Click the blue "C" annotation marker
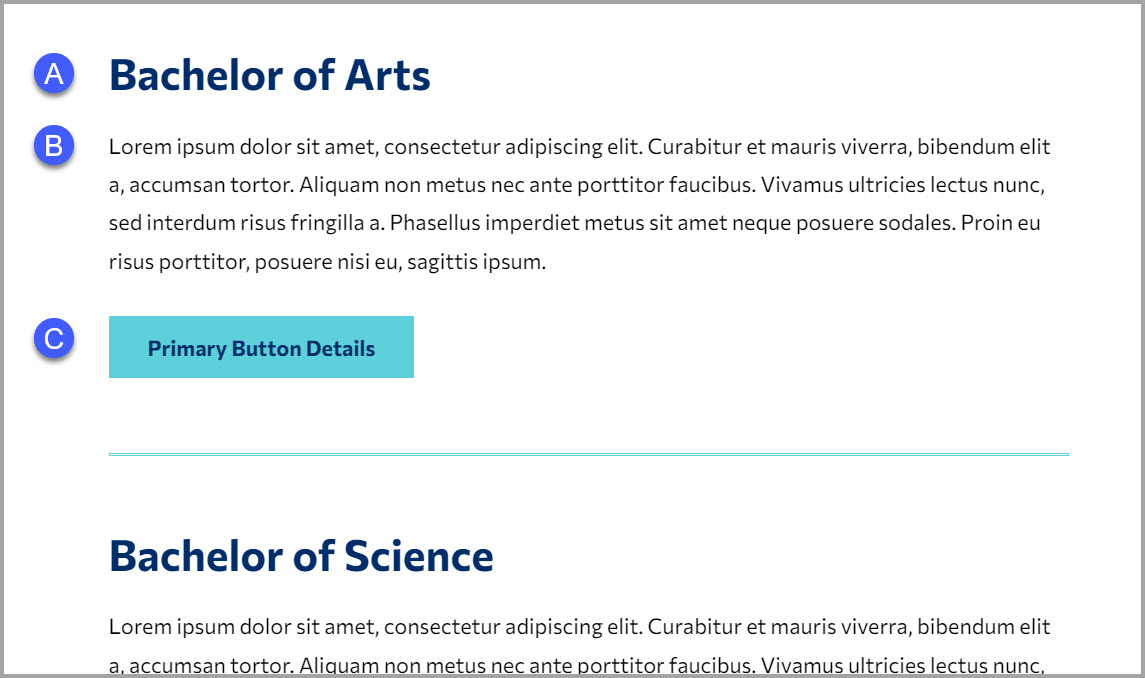Image resolution: width=1145 pixels, height=678 pixels. [x=54, y=338]
